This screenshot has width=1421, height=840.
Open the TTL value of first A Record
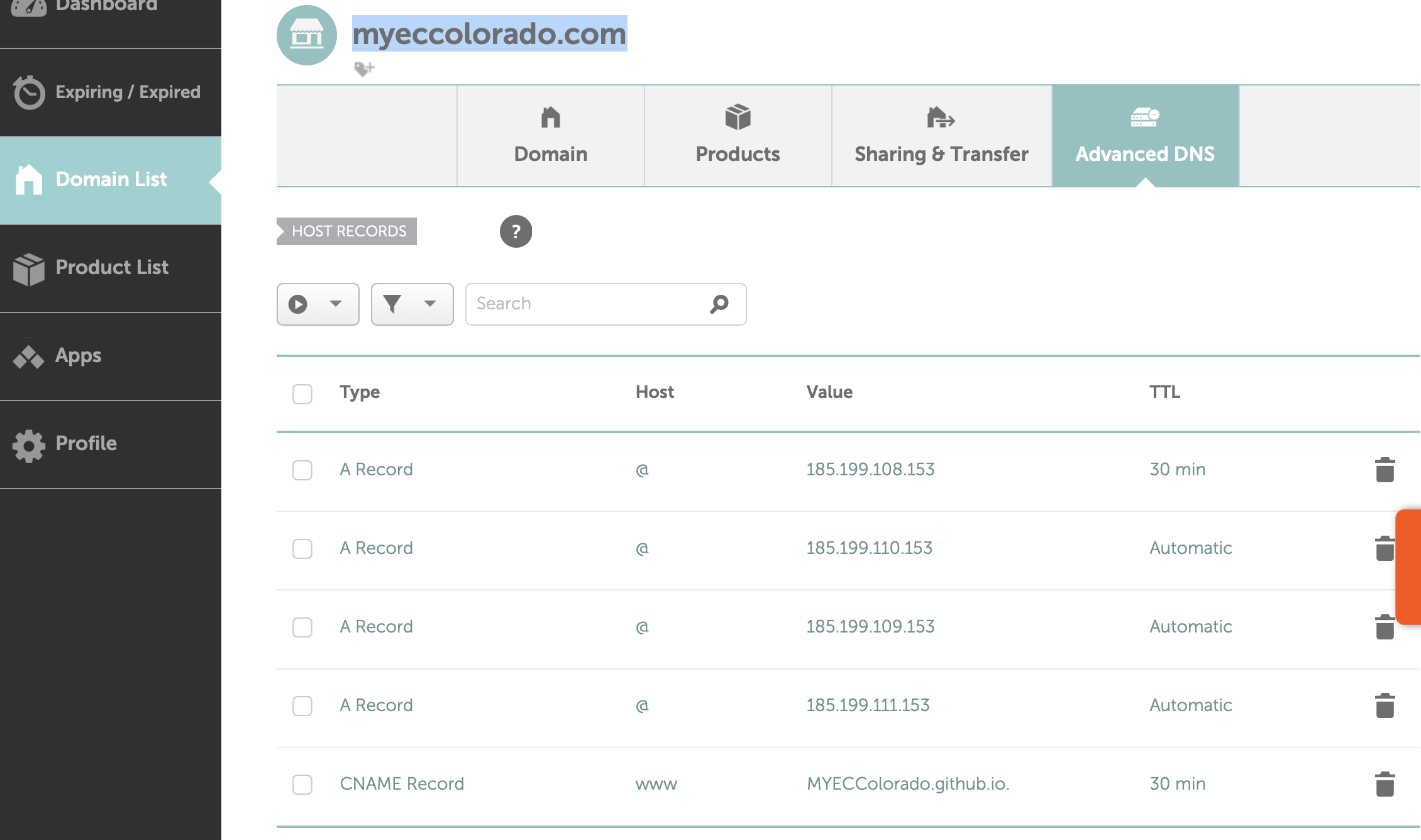(1177, 470)
